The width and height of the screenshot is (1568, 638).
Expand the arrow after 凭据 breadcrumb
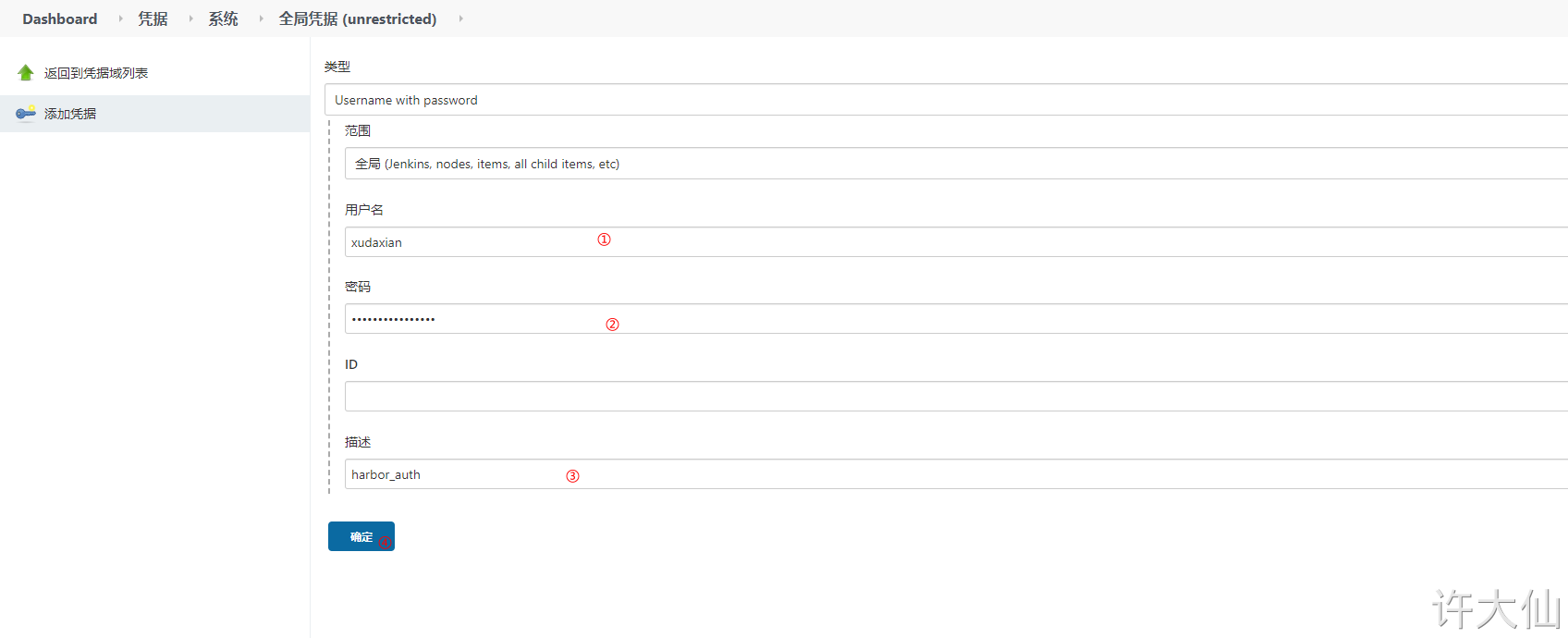click(190, 18)
